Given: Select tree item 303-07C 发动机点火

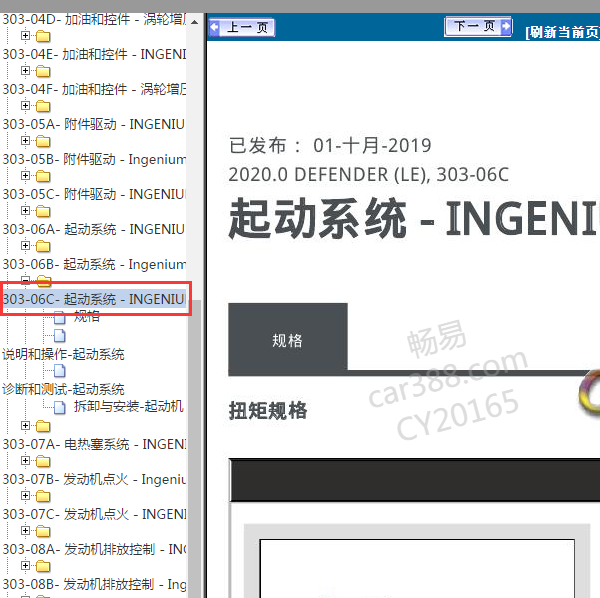Looking at the screenshot, I should tap(94, 514).
